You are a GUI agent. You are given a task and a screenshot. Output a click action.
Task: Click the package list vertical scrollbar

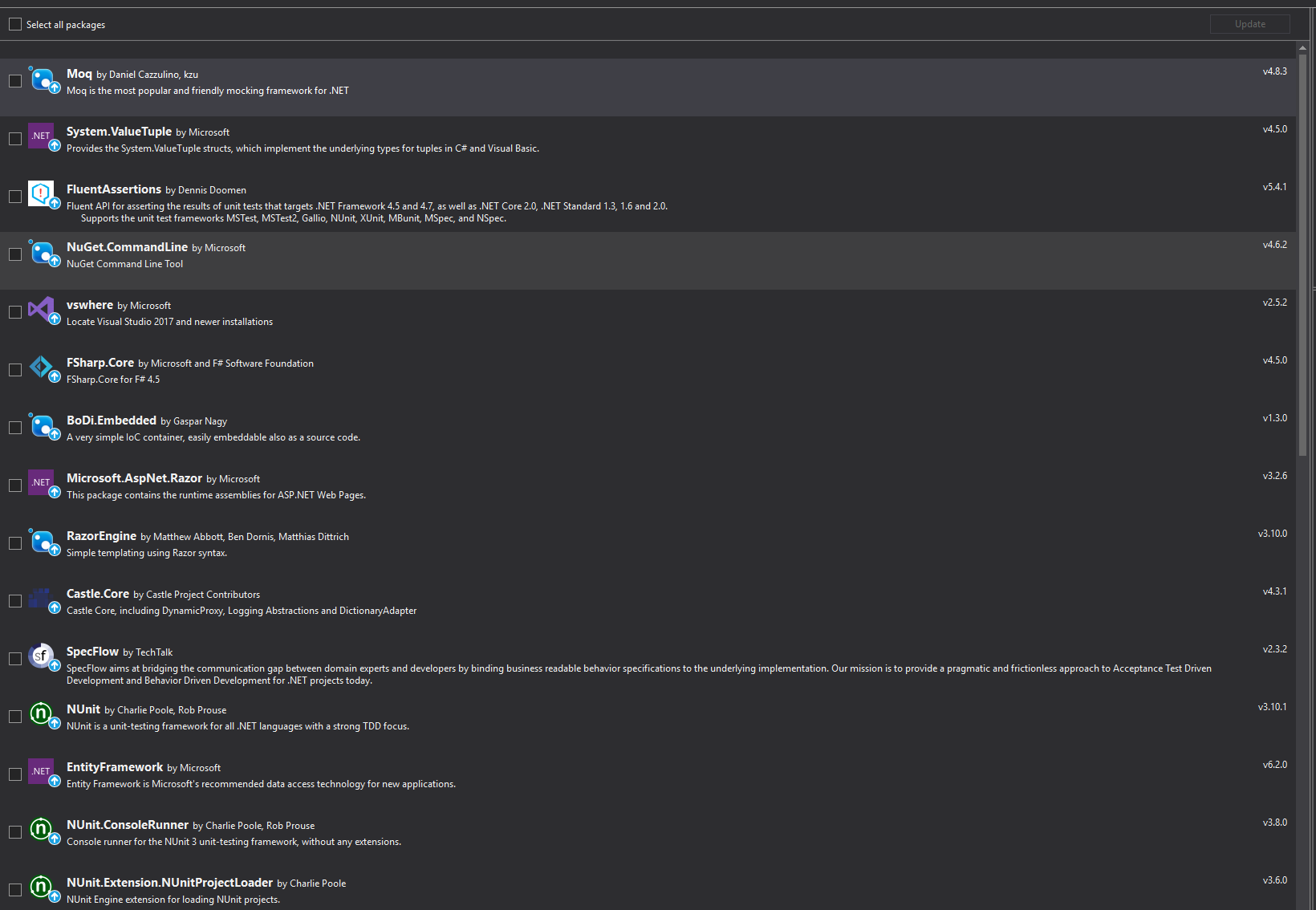[x=1302, y=255]
